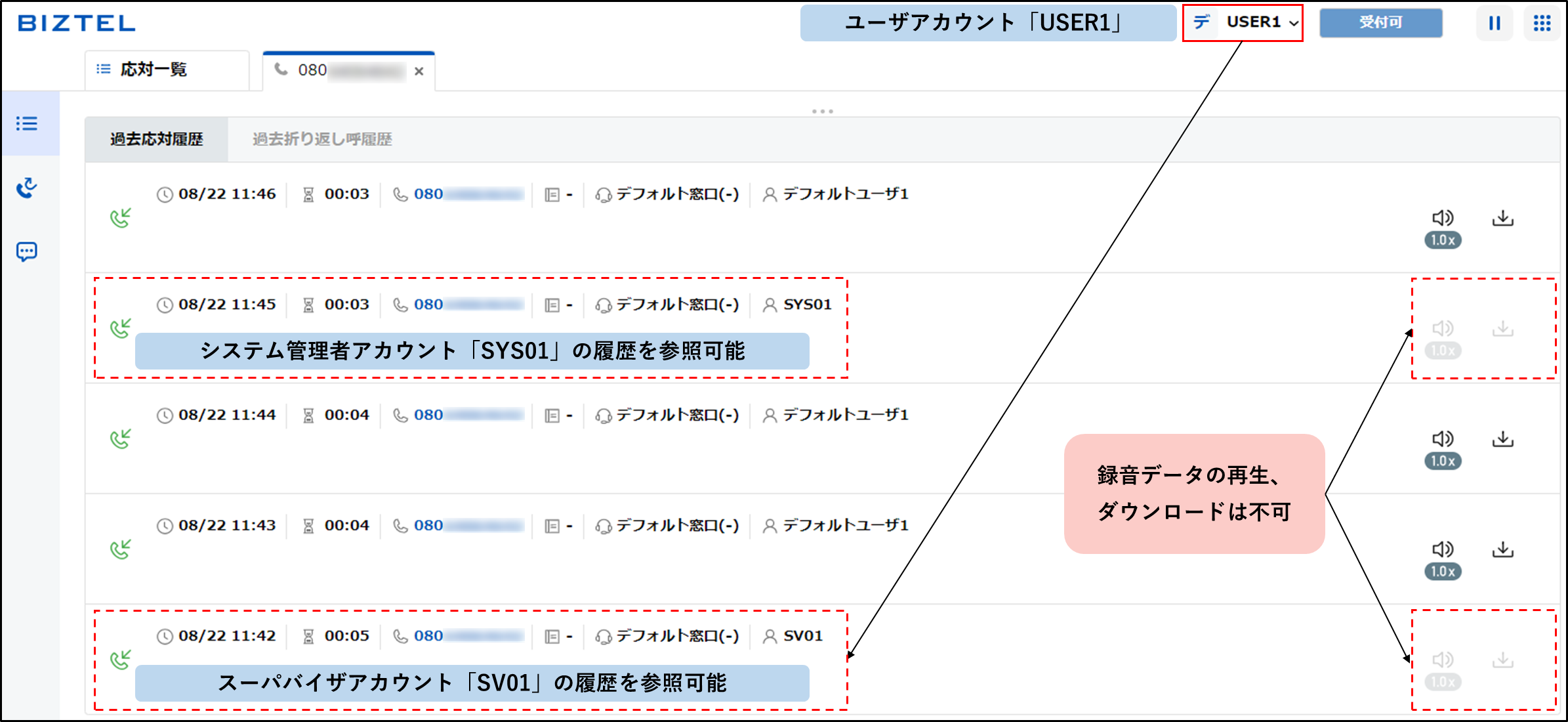This screenshot has height=722, width=1568.
Task: Click duration 00:04 in 11:43 row
Action: tap(347, 525)
